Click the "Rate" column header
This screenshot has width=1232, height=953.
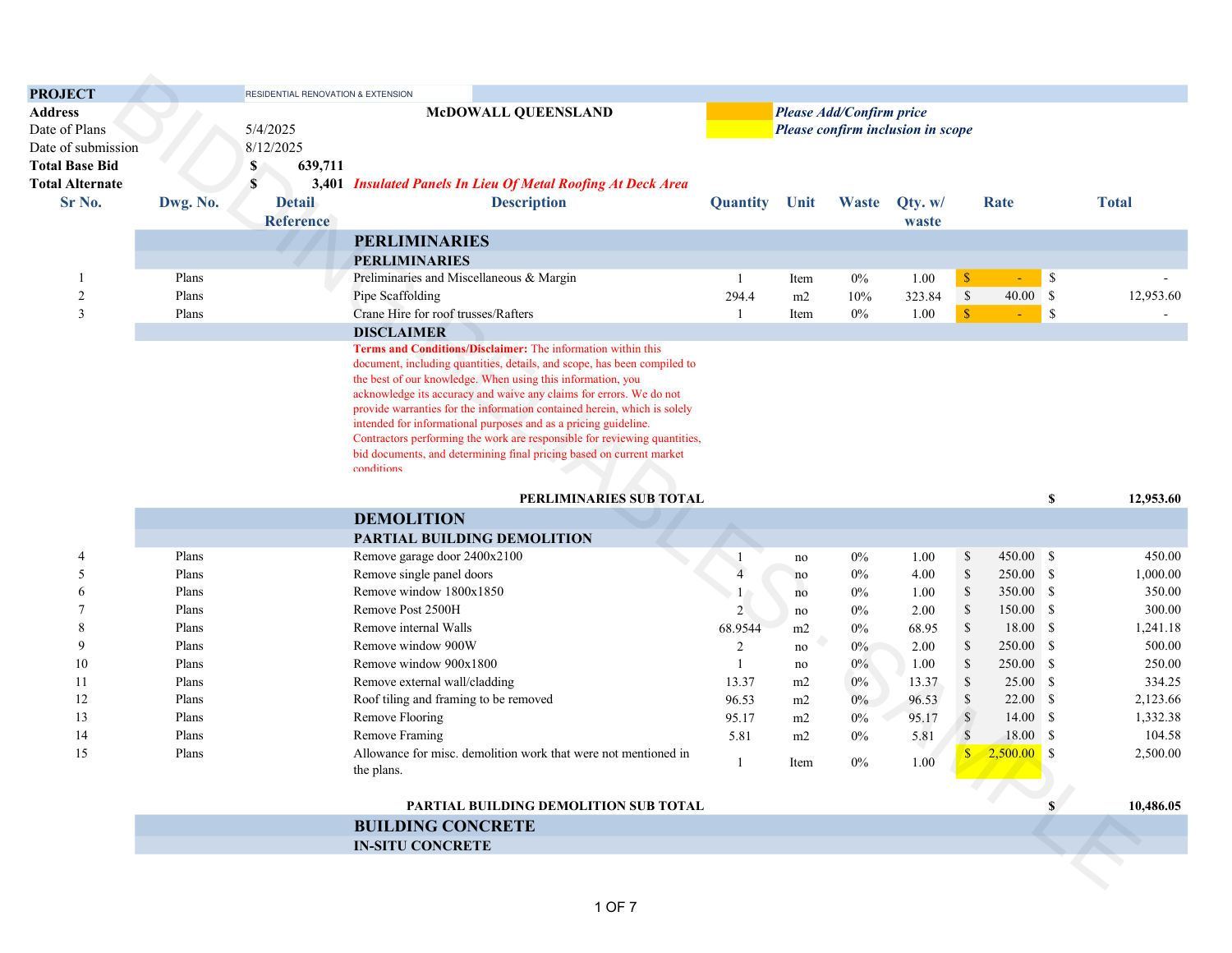tap(999, 203)
